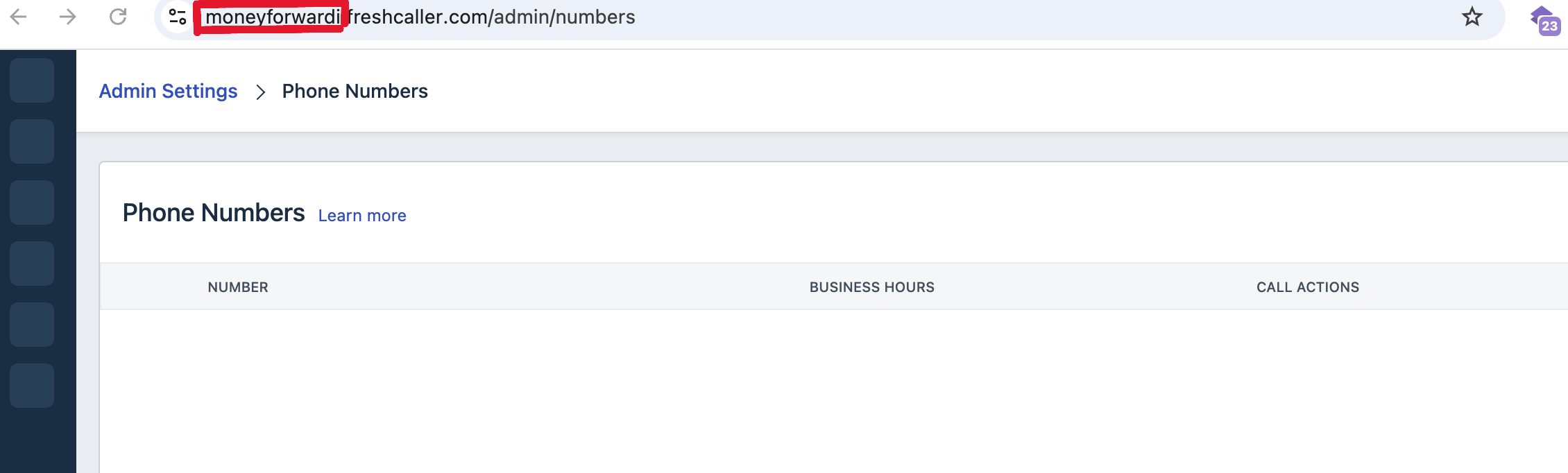The height and width of the screenshot is (473, 1568).
Task: Open site information icon in address bar
Action: pos(178,17)
